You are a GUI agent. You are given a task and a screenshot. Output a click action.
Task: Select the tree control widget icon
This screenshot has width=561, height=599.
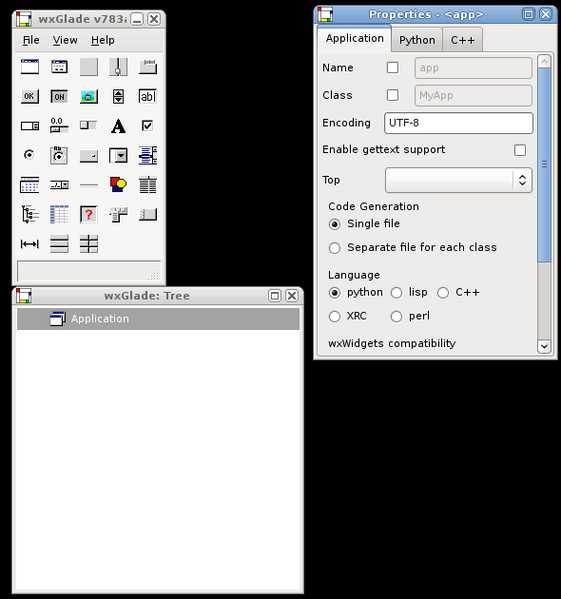pos(29,214)
